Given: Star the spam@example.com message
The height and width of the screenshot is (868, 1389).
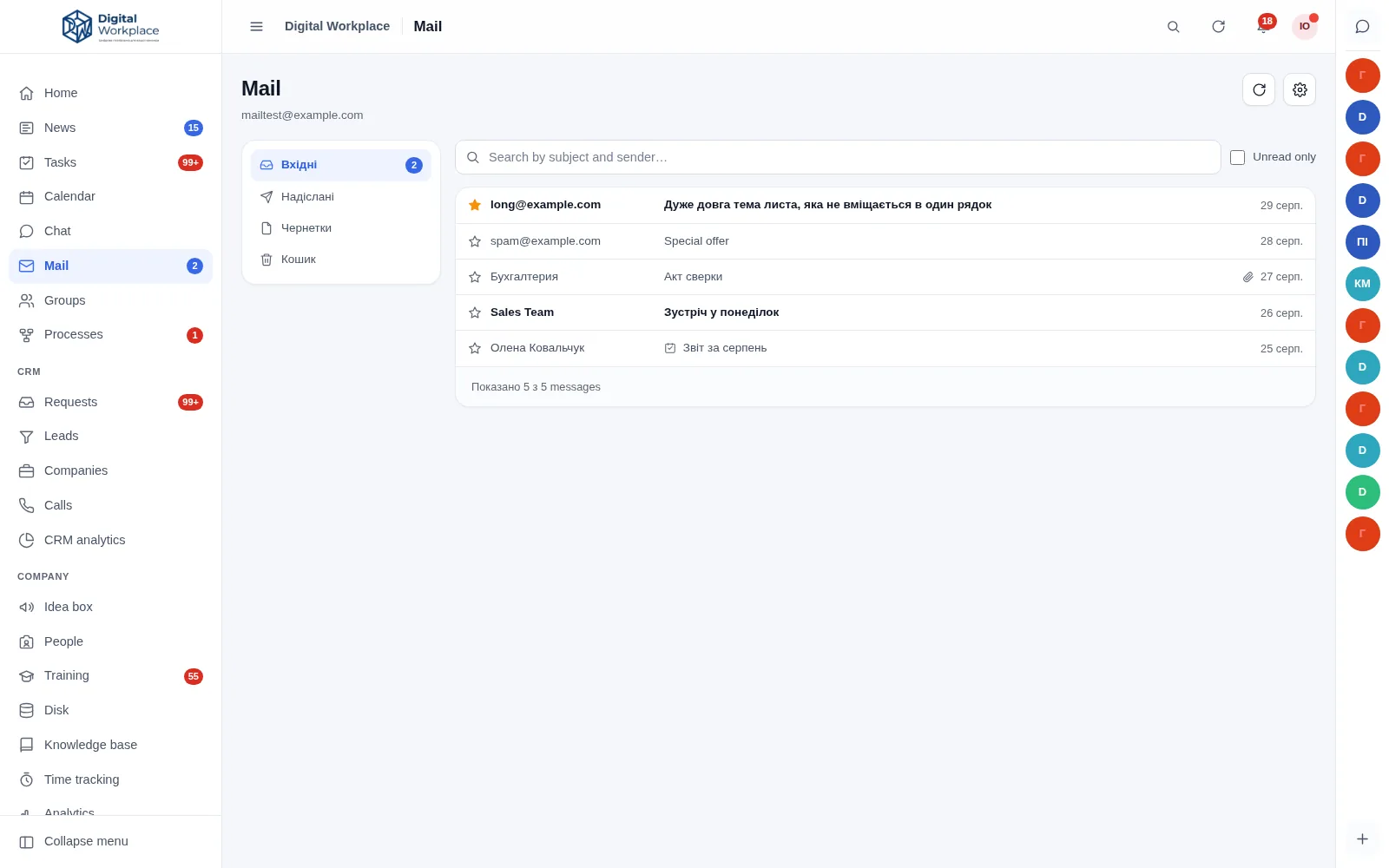Looking at the screenshot, I should click(x=475, y=241).
